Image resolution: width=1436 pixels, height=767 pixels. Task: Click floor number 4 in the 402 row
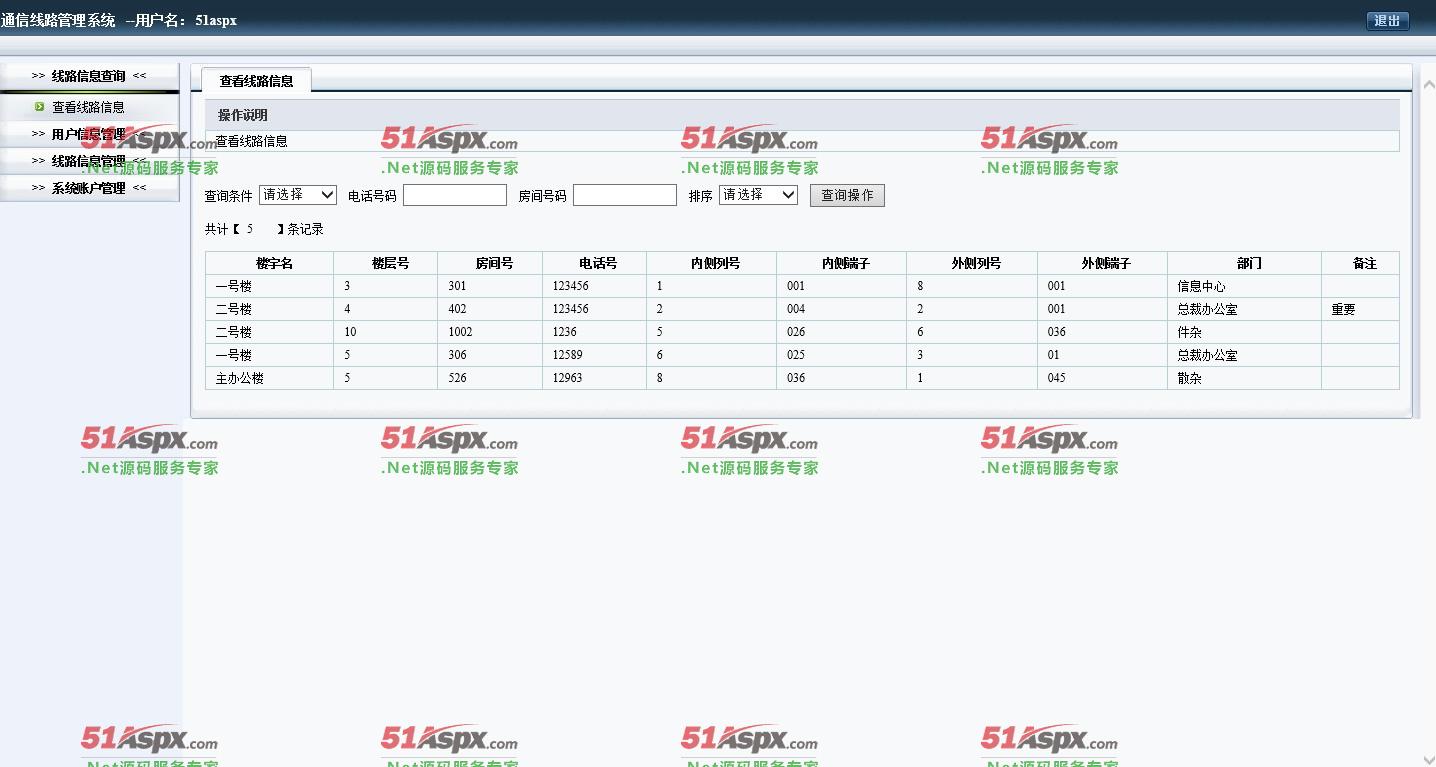(347, 309)
